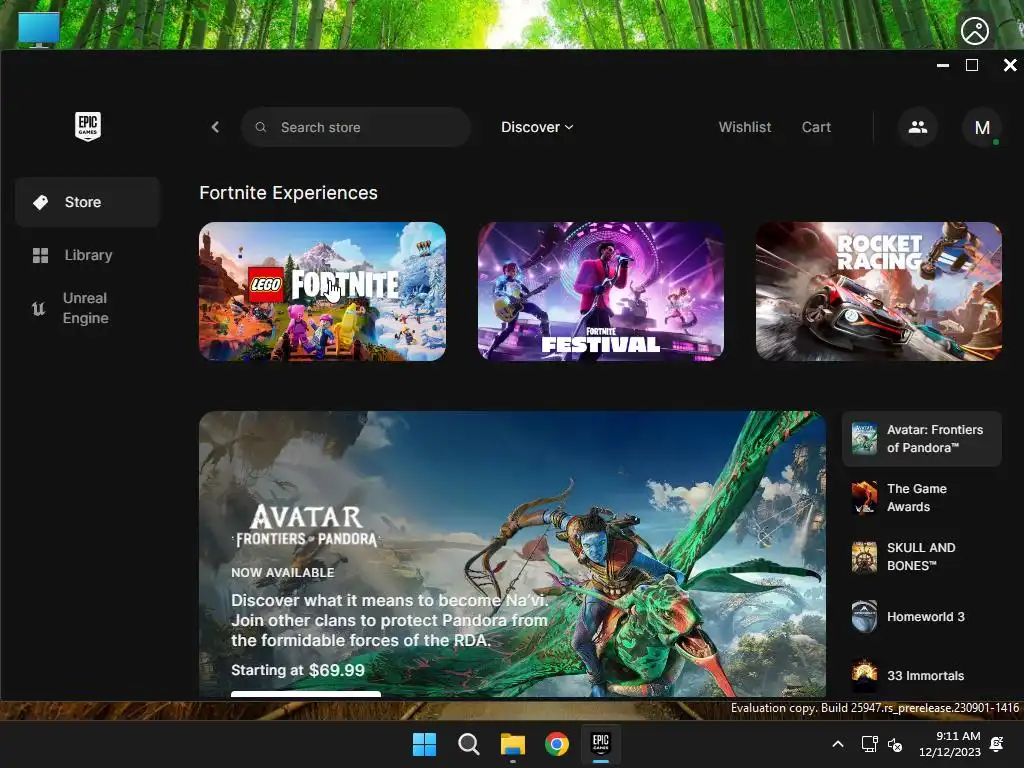The image size is (1024, 768).
Task: Open the Cart page
Action: pyautogui.click(x=816, y=127)
